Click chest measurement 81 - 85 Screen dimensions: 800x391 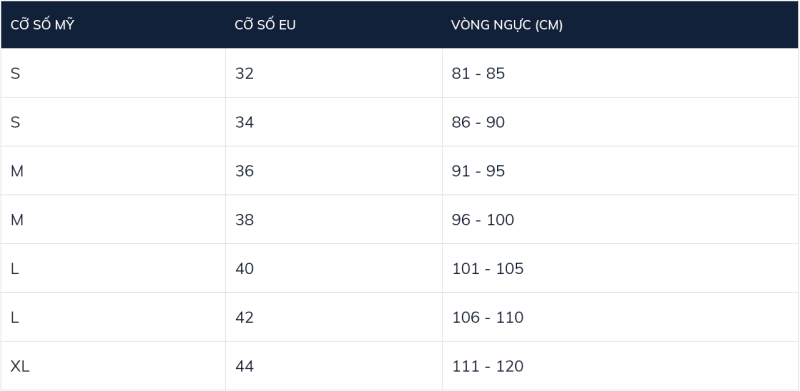[478, 74]
